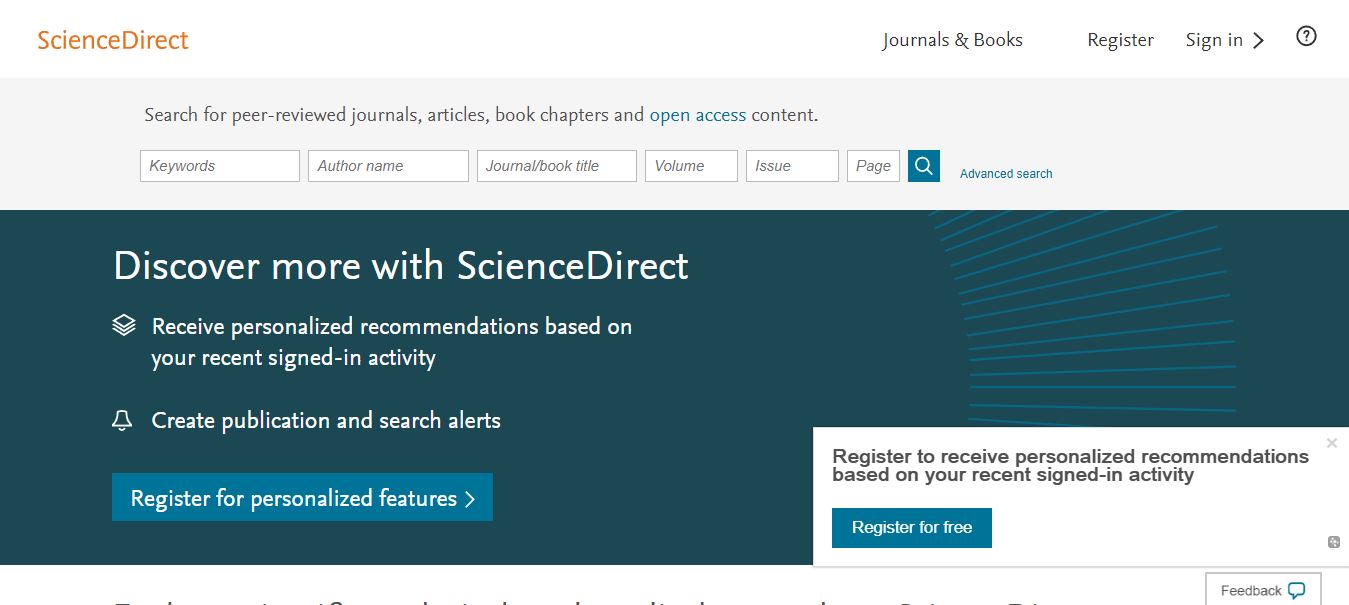Click Register for personalized features button

click(x=302, y=497)
